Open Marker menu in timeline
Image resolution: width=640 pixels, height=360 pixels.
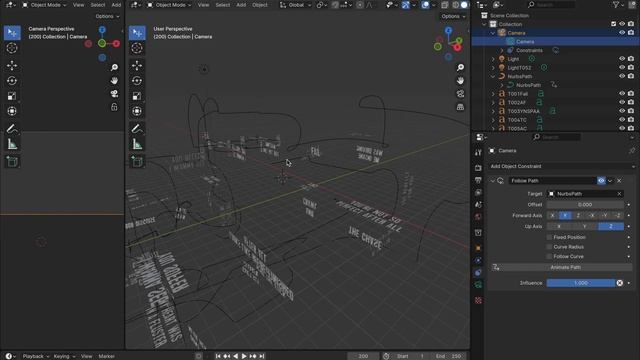click(107, 356)
